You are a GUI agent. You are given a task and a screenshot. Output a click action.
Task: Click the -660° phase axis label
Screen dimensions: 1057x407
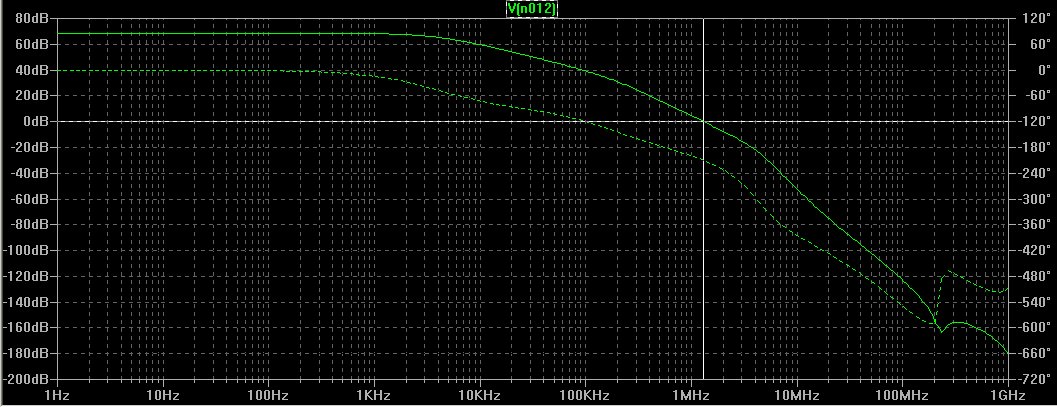coord(1033,353)
